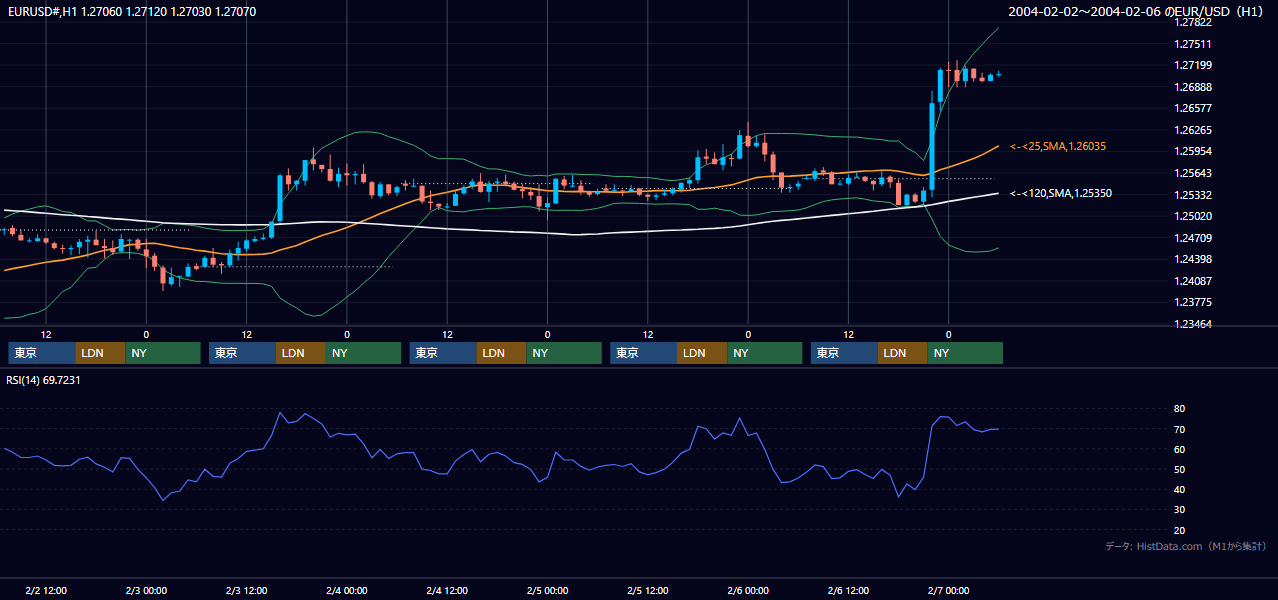Click price axis label 1.25643
Viewport: 1278px width, 600px height.
point(1195,173)
